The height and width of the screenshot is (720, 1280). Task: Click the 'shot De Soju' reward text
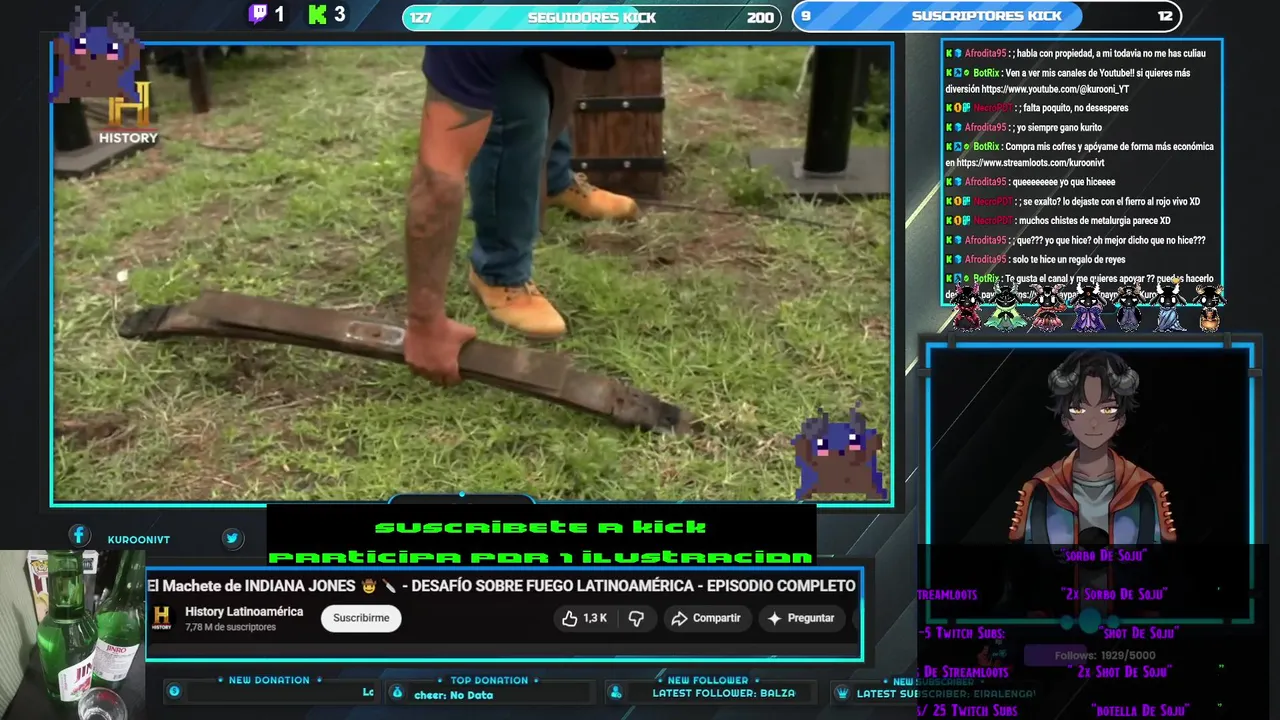[x=1140, y=633]
